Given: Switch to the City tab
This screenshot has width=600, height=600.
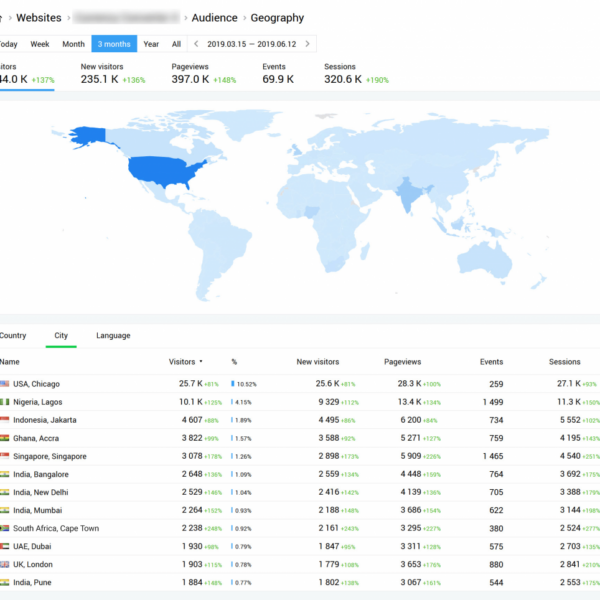Looking at the screenshot, I should (x=61, y=336).
